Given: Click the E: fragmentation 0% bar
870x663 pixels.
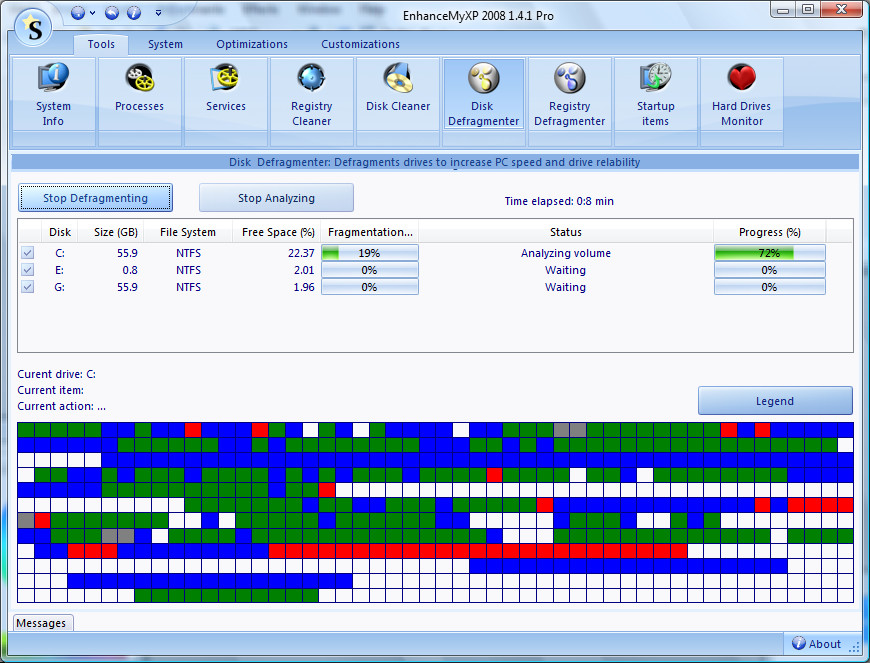Looking at the screenshot, I should tap(370, 270).
